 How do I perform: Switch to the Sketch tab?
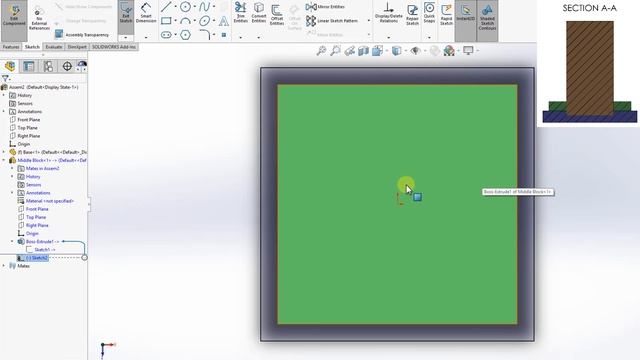[x=32, y=47]
